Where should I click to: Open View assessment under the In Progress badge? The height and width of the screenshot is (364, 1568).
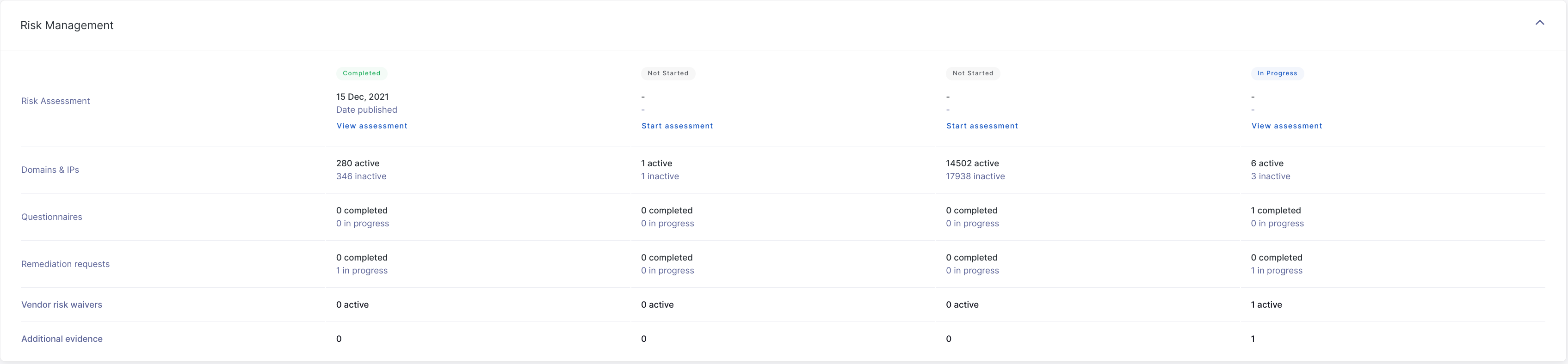click(x=1286, y=126)
